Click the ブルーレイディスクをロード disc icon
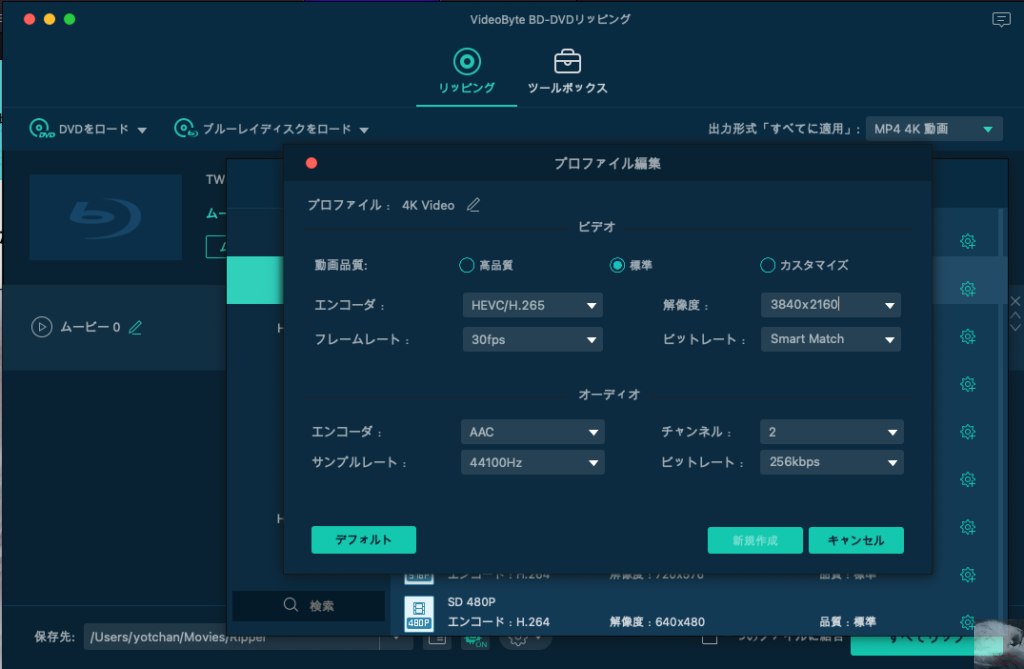This screenshot has width=1024, height=669. point(186,129)
